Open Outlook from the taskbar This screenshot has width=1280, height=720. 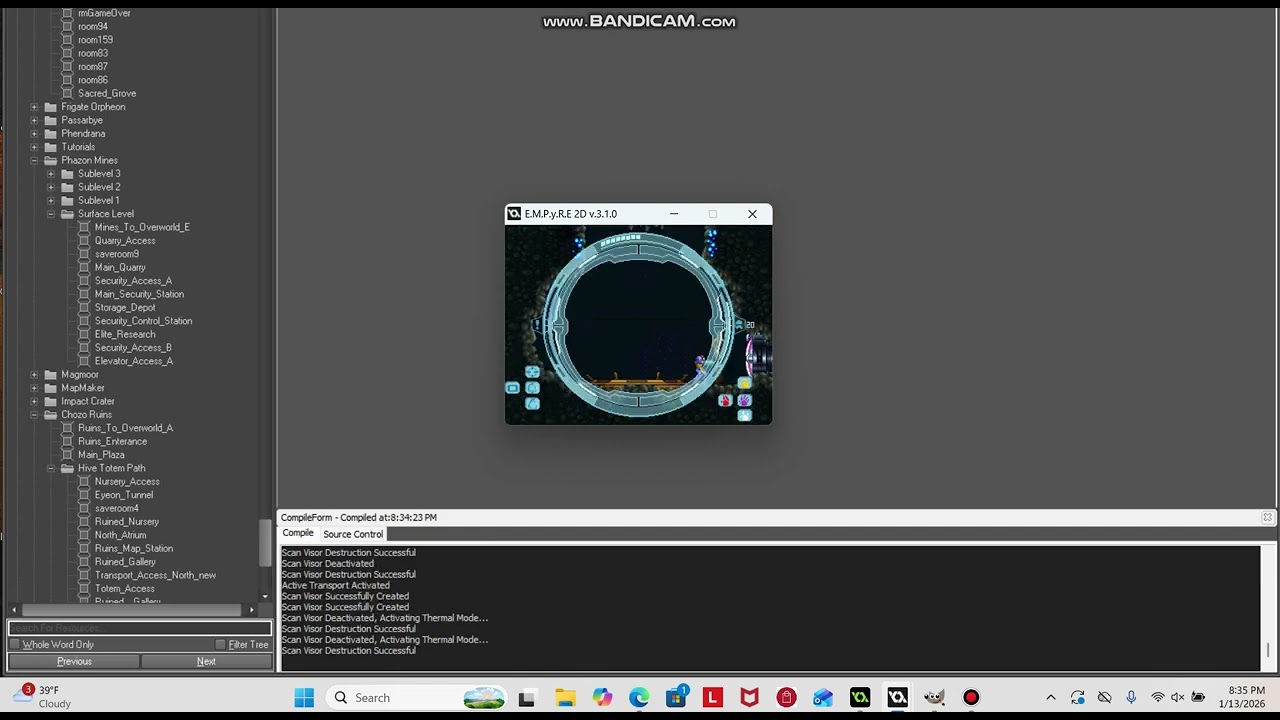pyautogui.click(x=823, y=697)
